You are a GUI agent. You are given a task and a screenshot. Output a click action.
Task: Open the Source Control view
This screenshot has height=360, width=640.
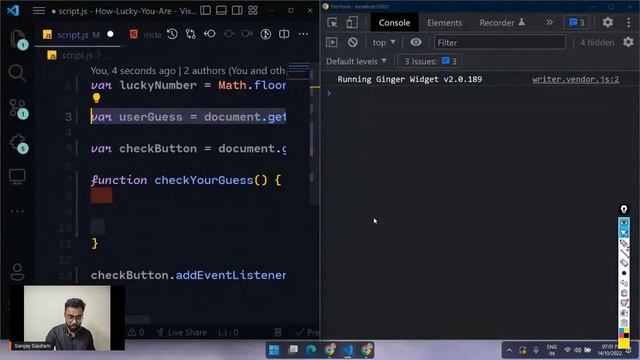coord(18,108)
